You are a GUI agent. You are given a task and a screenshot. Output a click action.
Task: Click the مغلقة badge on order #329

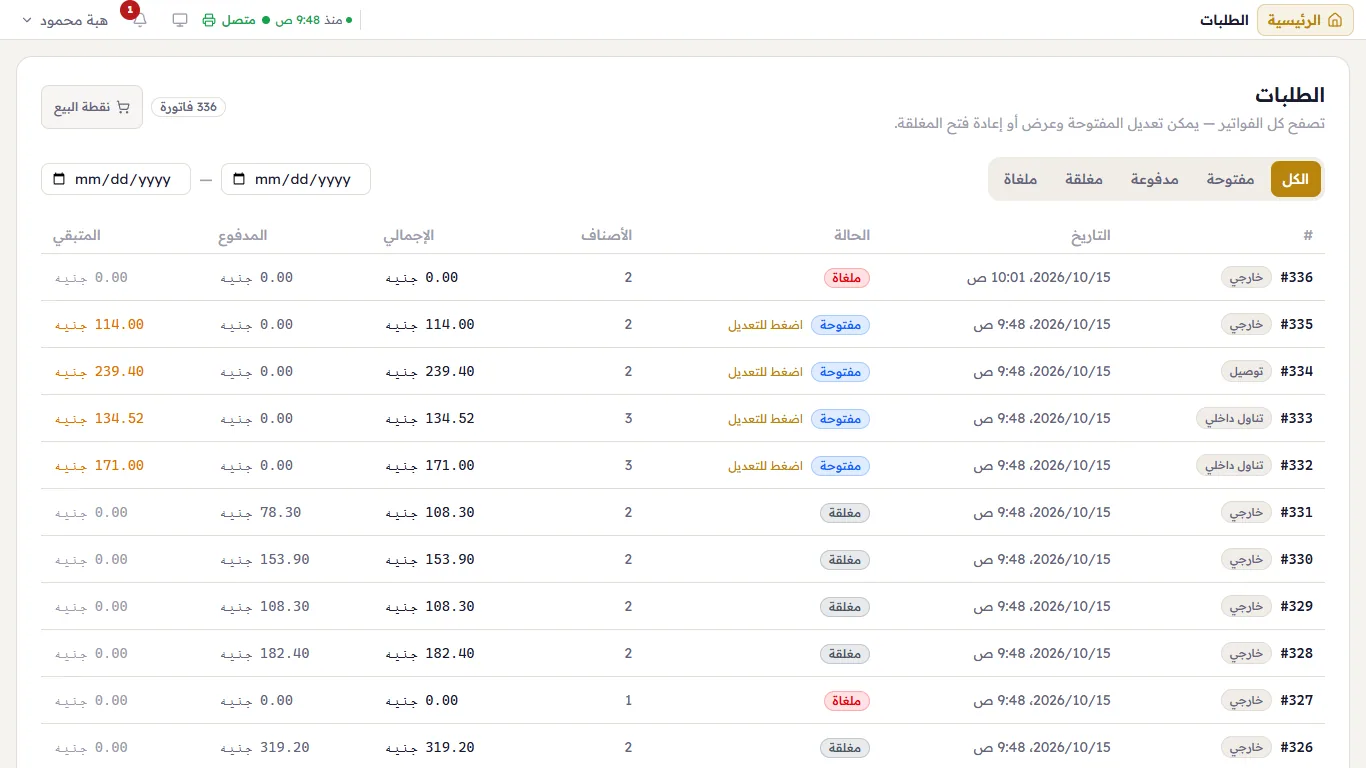[845, 607]
